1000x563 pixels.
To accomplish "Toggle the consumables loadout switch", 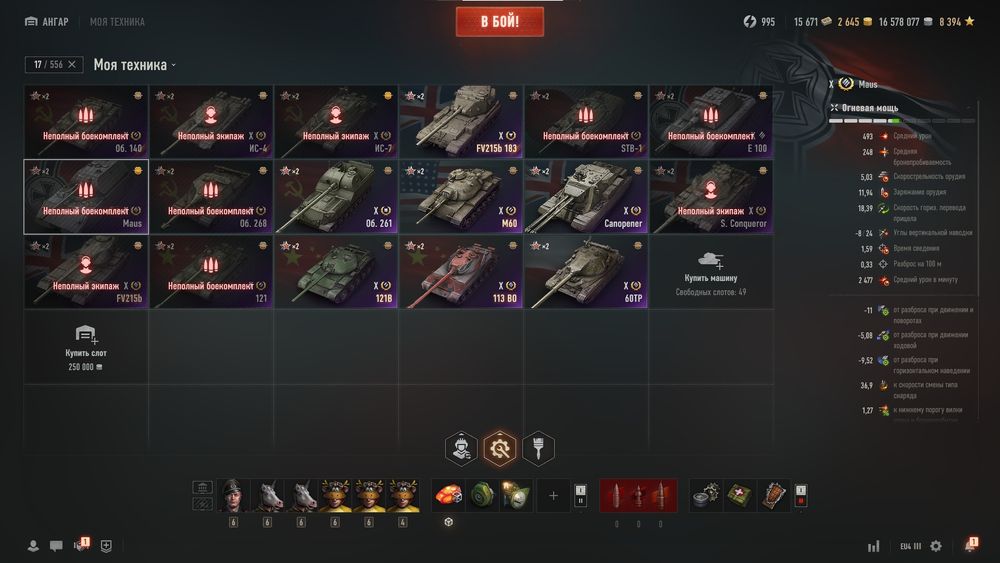I will pos(801,495).
